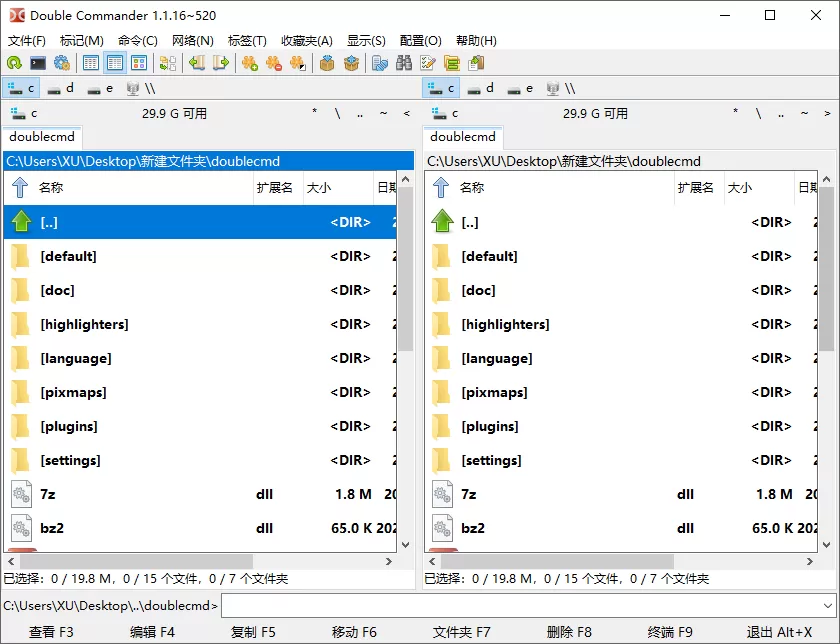Open a terminal from the toolbar
The image size is (840, 644).
click(x=37, y=62)
